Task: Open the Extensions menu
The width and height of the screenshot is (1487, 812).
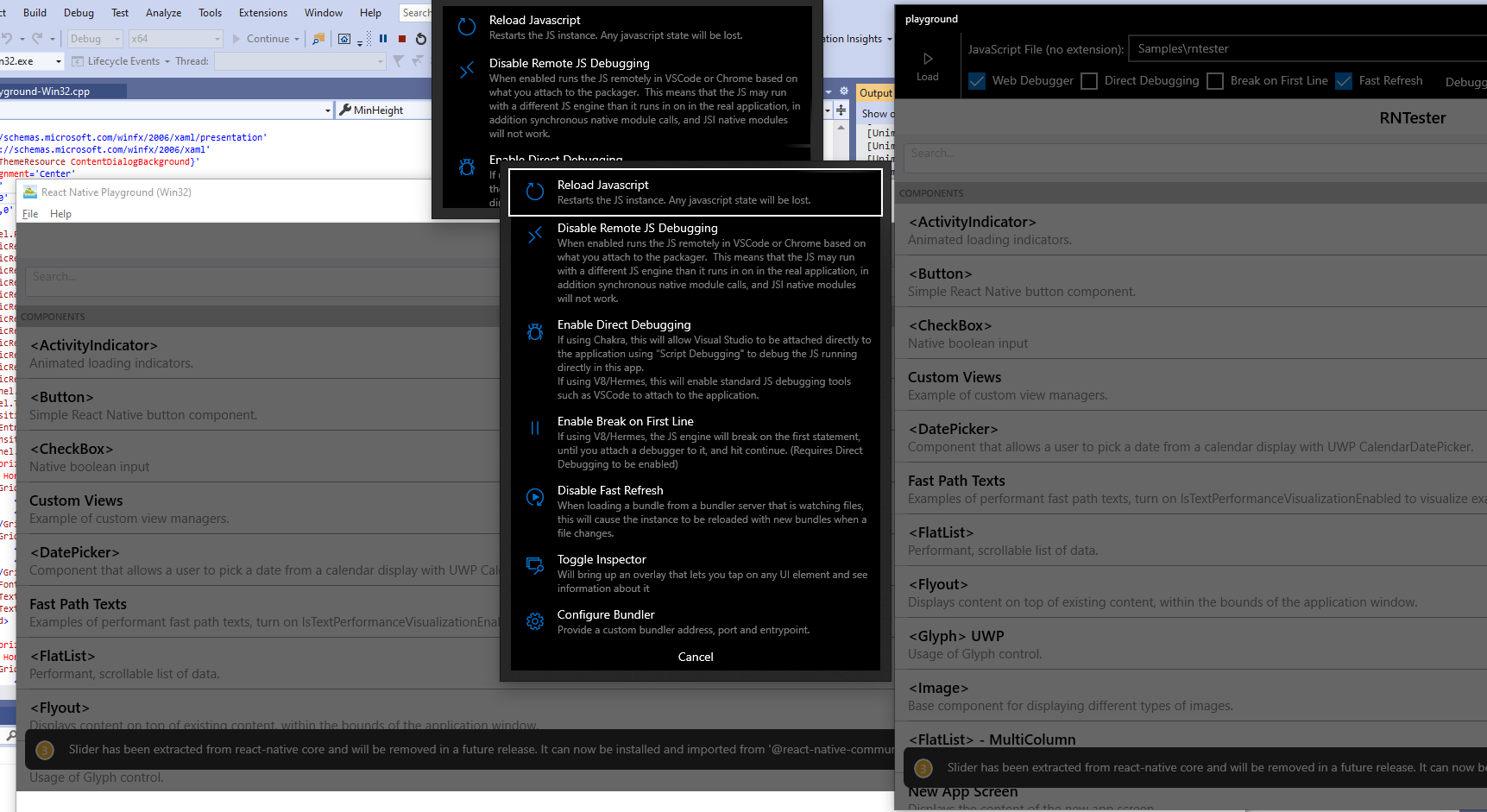Action: (262, 12)
